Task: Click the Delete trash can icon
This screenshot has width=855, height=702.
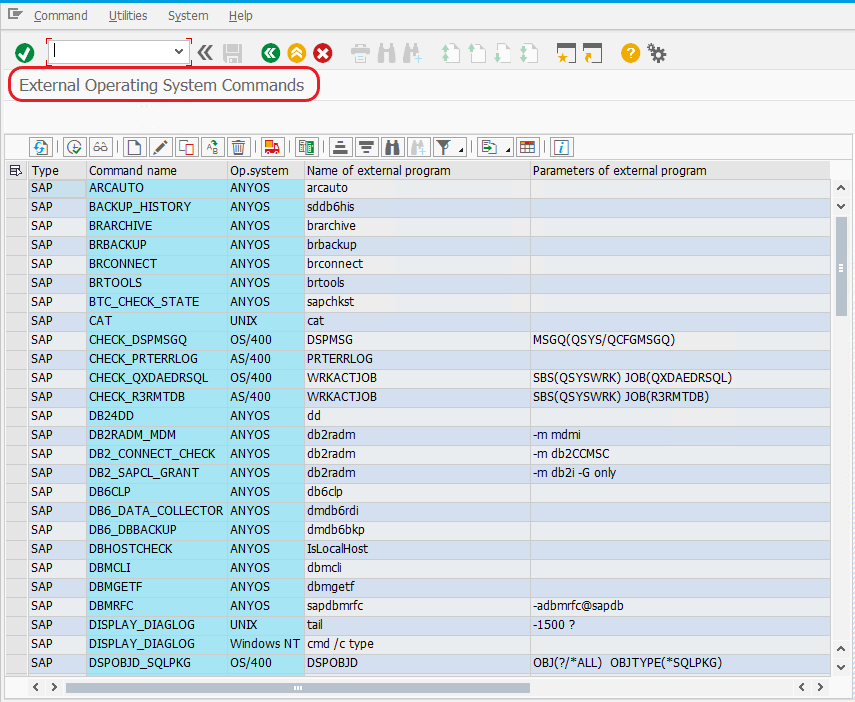Action: (x=238, y=147)
